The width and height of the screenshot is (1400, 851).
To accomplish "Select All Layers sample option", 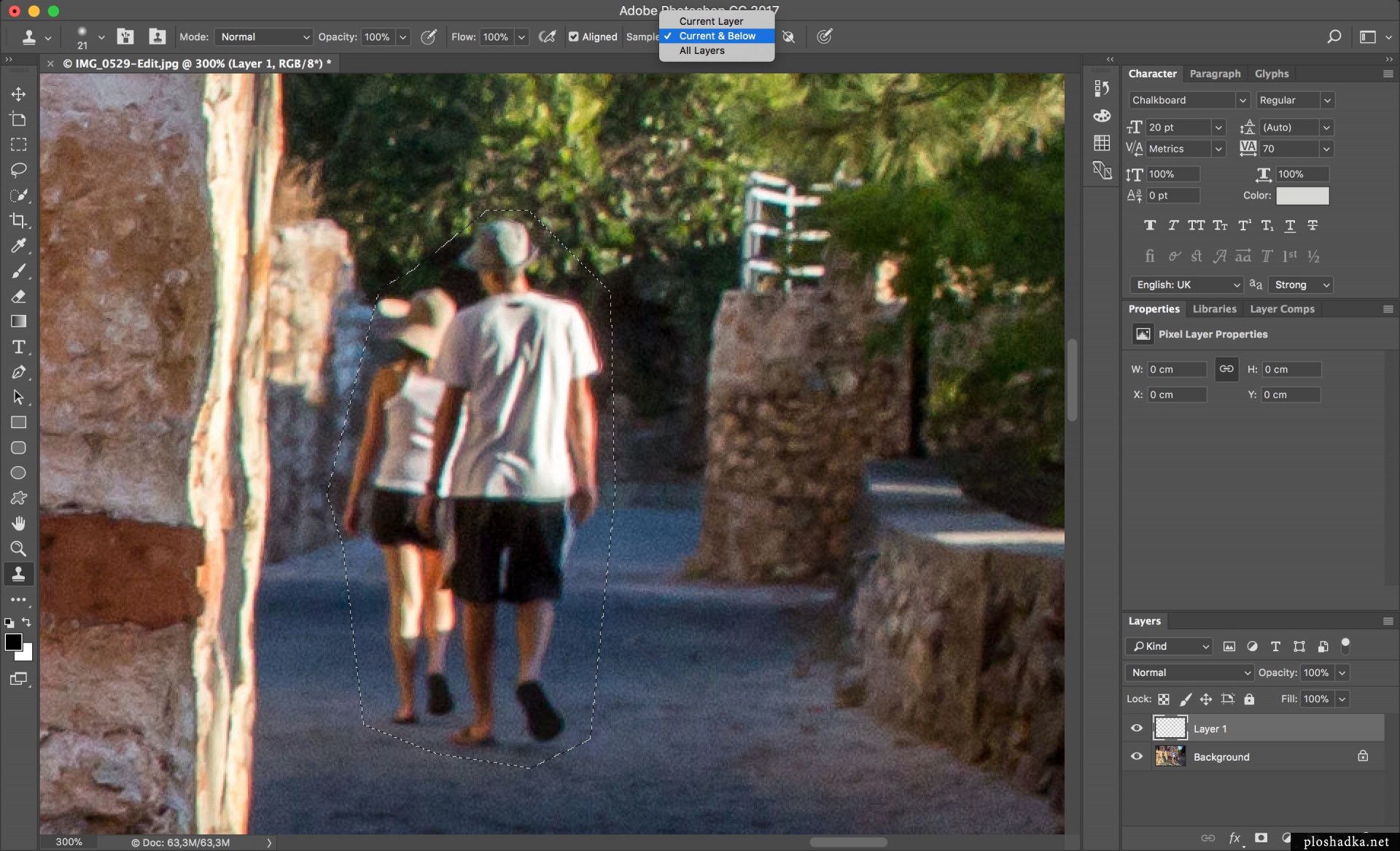I will tap(701, 51).
